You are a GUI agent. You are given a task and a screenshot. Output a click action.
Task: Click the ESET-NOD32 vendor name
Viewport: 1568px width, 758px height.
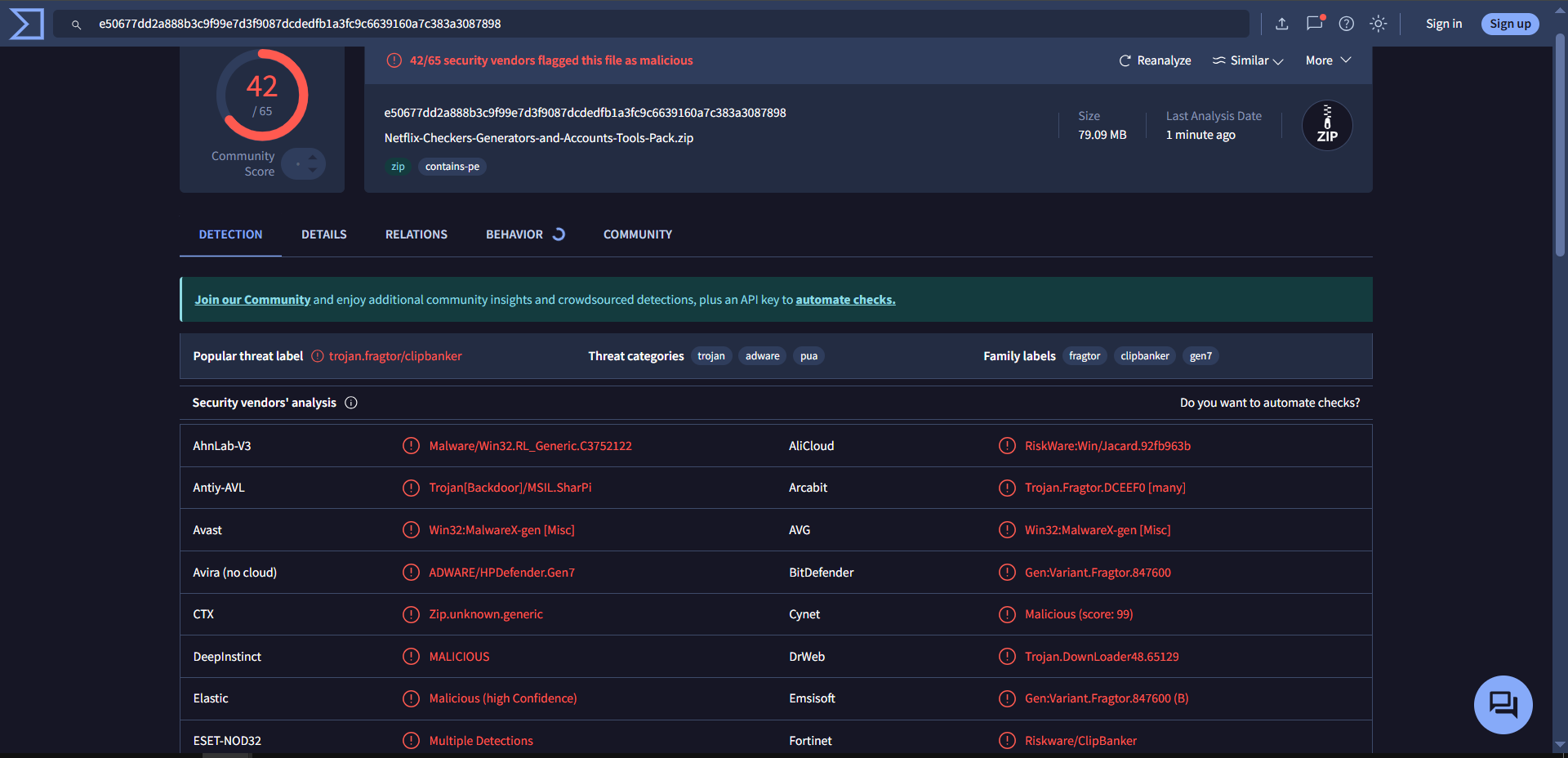tap(227, 741)
